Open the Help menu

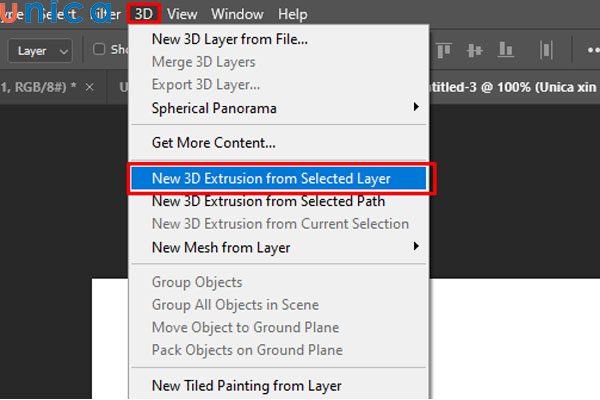pyautogui.click(x=293, y=14)
